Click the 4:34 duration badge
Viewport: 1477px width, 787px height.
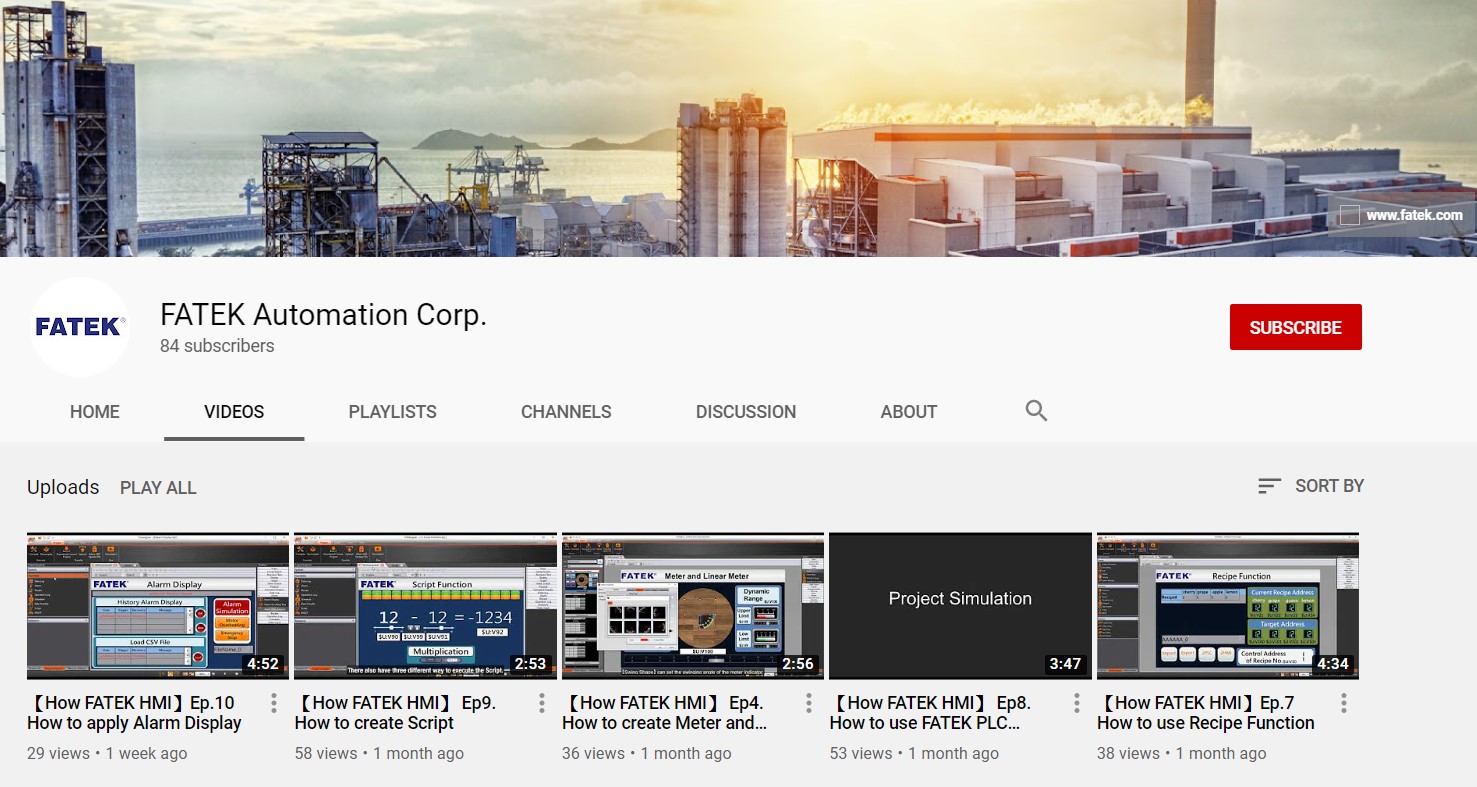point(1333,664)
